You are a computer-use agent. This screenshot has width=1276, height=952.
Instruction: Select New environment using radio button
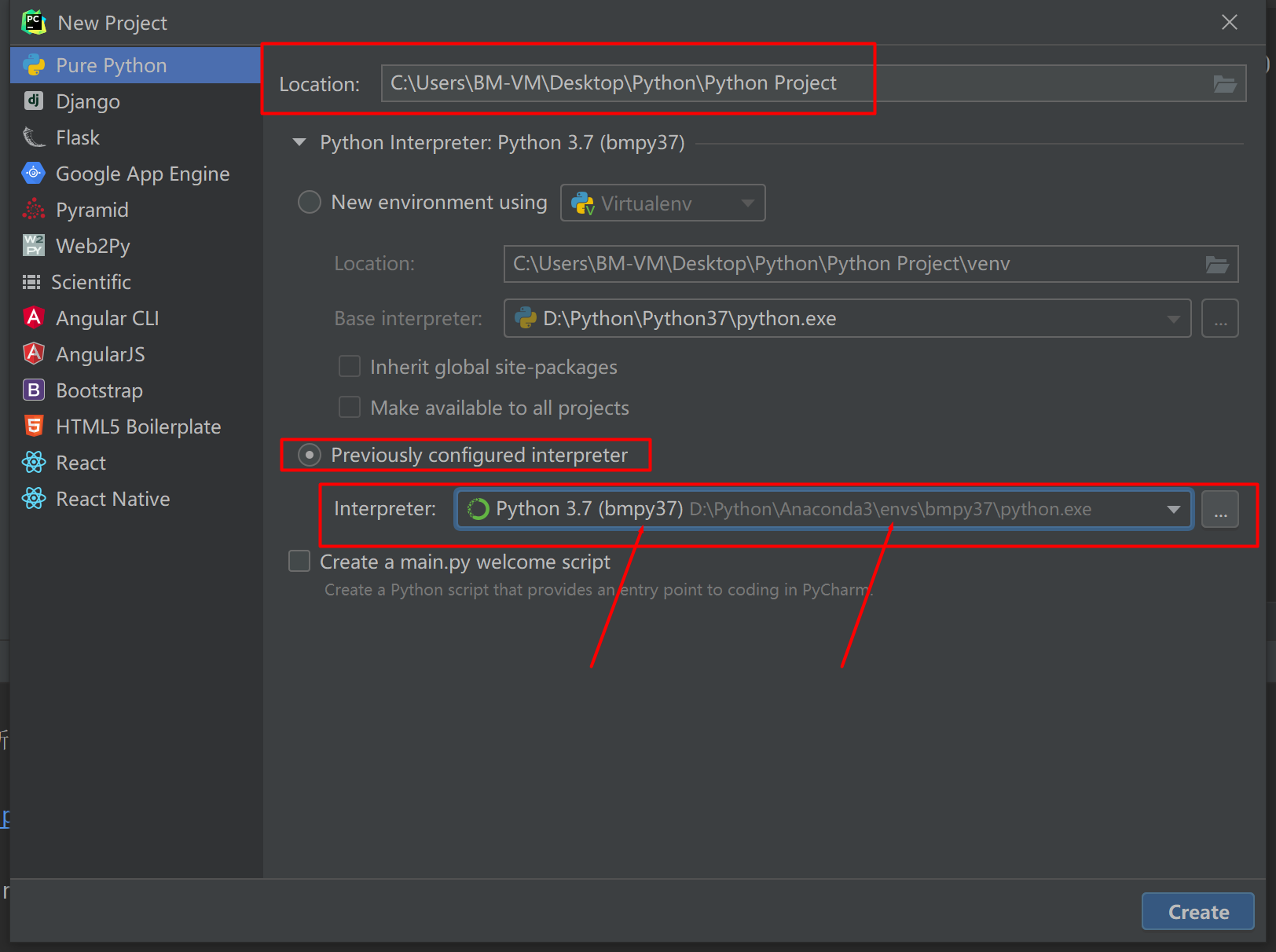pos(310,203)
